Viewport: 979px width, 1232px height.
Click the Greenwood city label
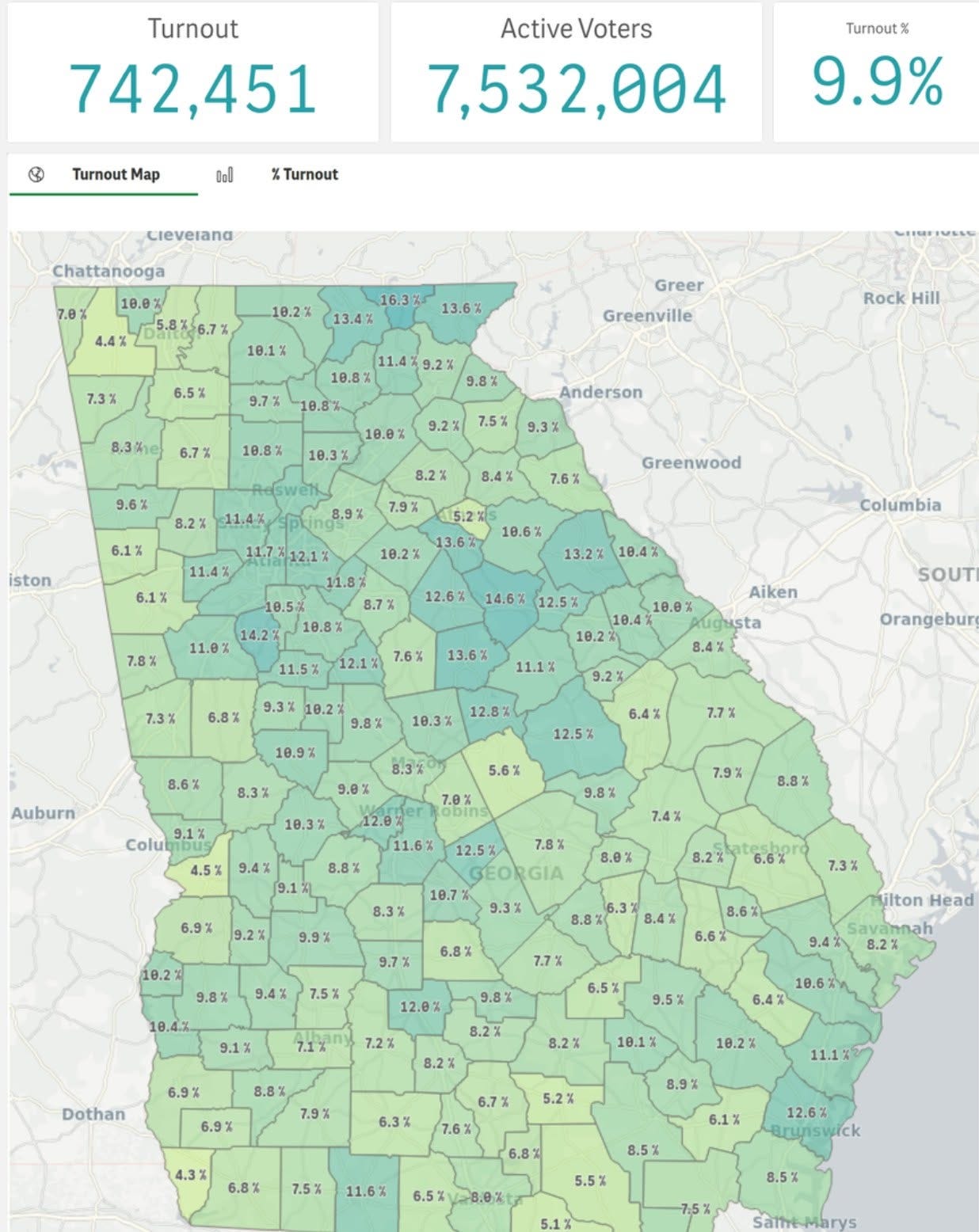[691, 462]
